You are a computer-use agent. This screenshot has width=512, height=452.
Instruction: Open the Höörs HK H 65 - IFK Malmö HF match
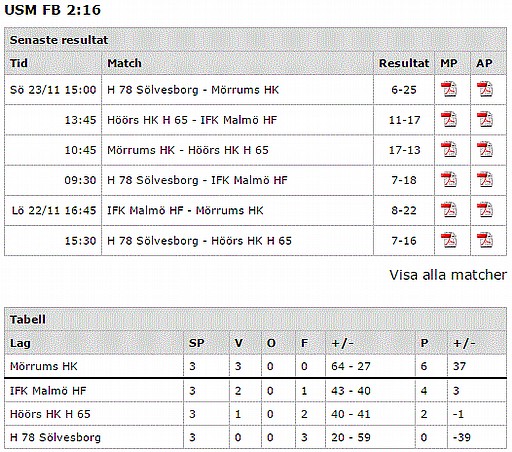pyautogui.click(x=192, y=120)
